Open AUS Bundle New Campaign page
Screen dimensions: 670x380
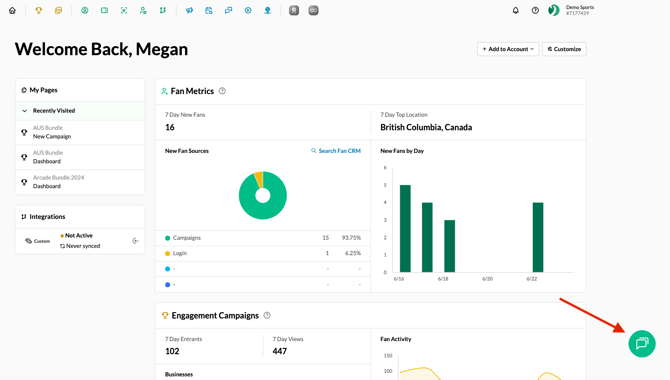[80, 132]
